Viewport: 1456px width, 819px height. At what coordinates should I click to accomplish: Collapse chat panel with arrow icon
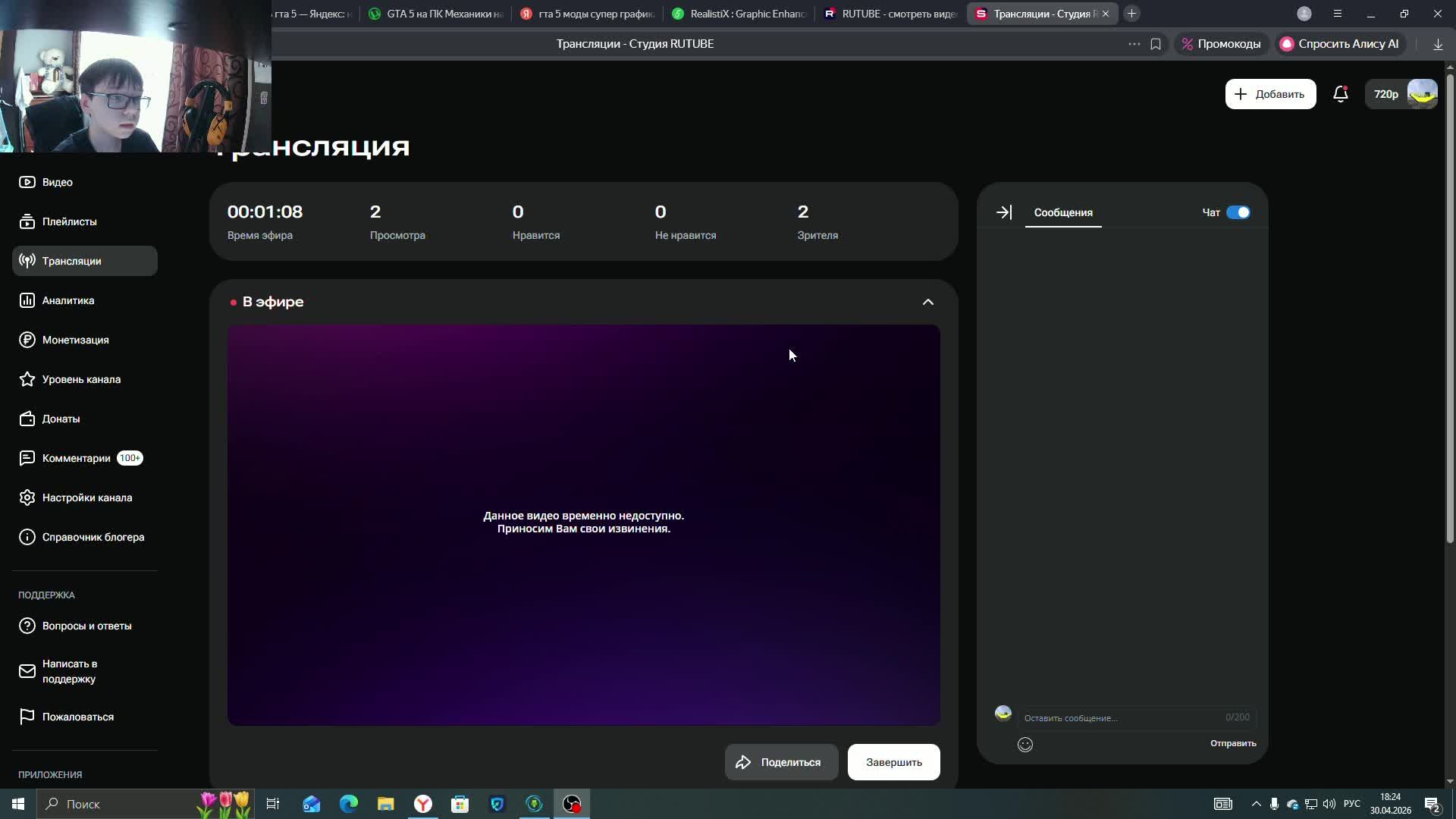(1003, 212)
